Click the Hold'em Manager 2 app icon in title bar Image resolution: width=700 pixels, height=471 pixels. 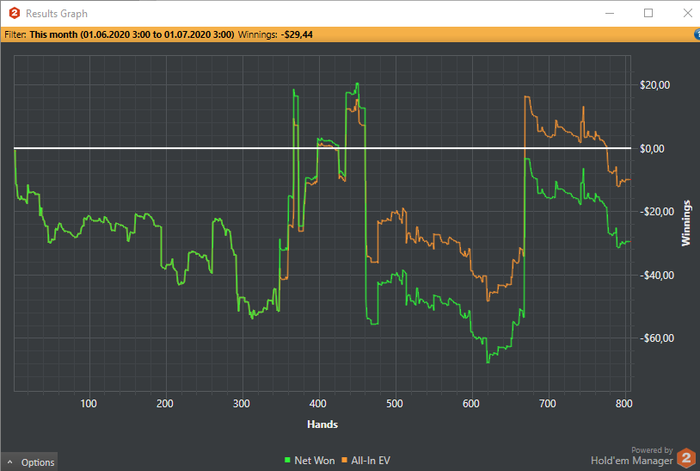(14, 13)
